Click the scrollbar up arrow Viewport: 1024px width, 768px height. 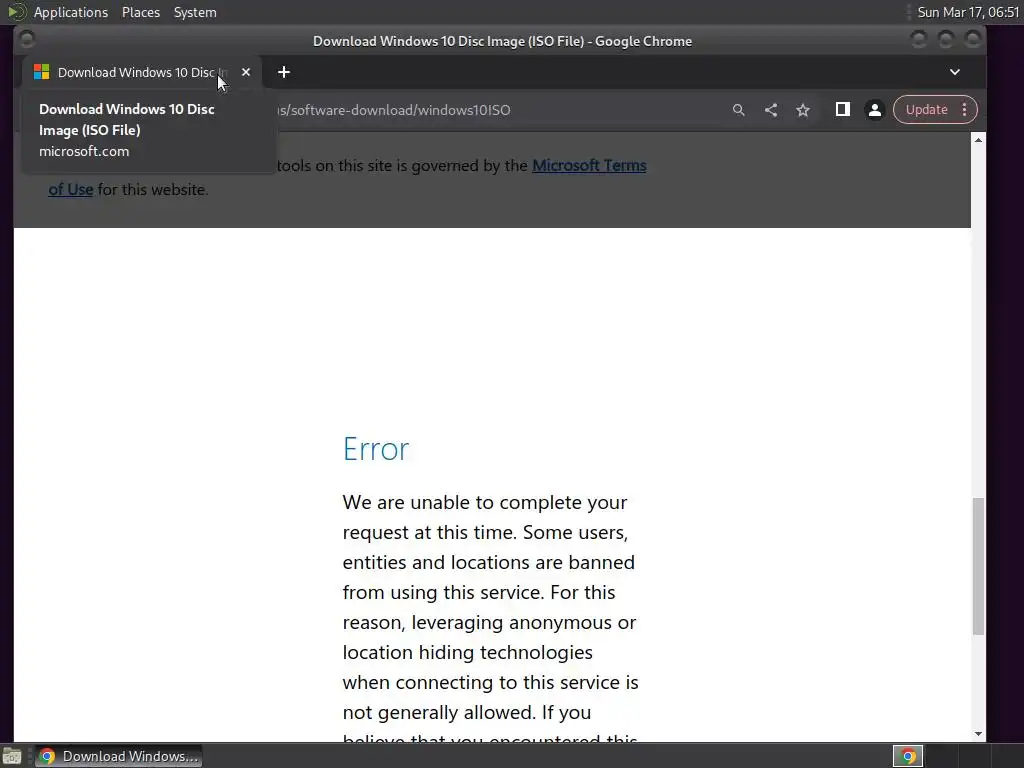(x=978, y=140)
